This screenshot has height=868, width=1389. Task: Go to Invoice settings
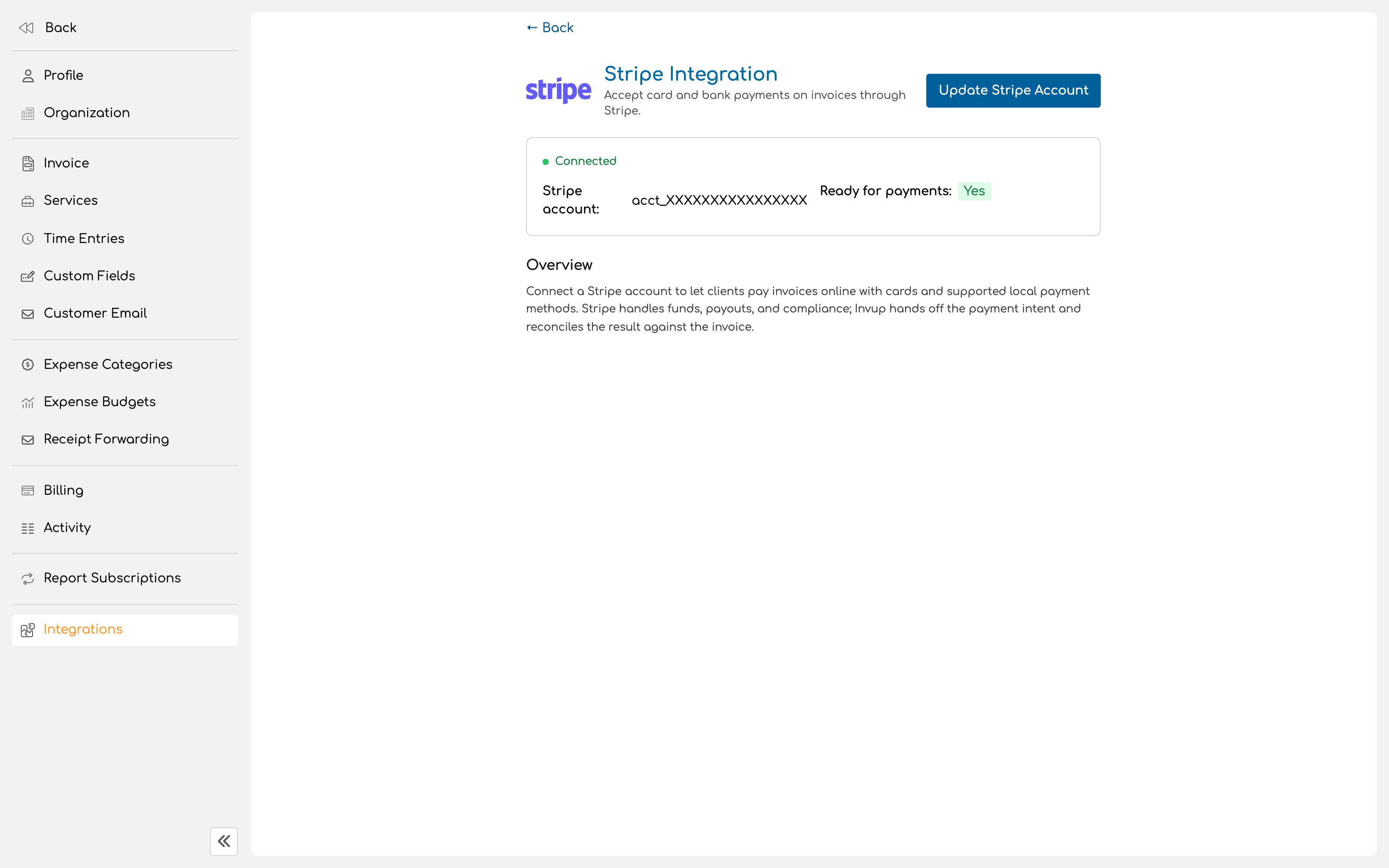(125, 163)
